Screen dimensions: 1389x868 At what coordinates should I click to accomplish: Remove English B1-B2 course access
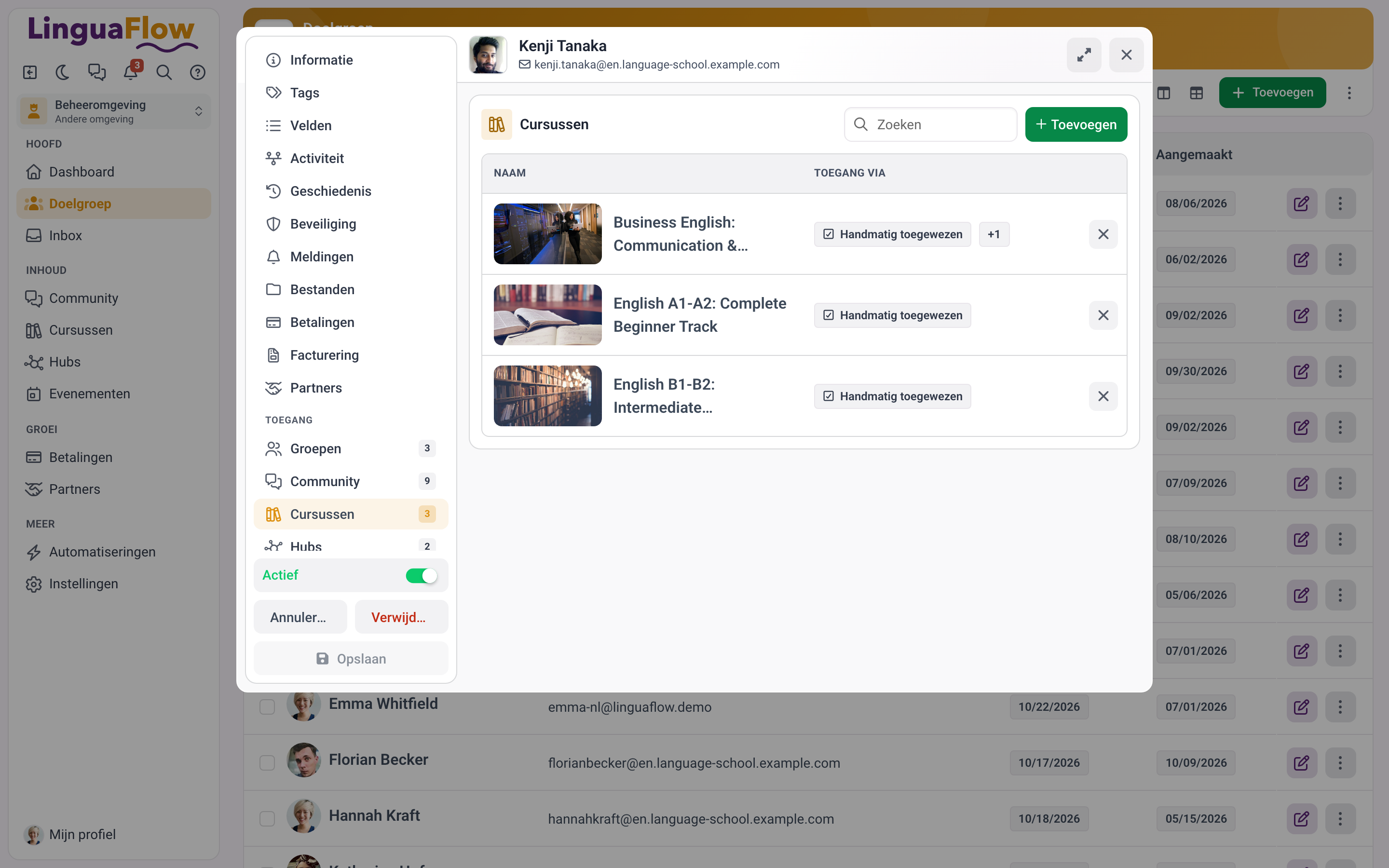pos(1103,396)
